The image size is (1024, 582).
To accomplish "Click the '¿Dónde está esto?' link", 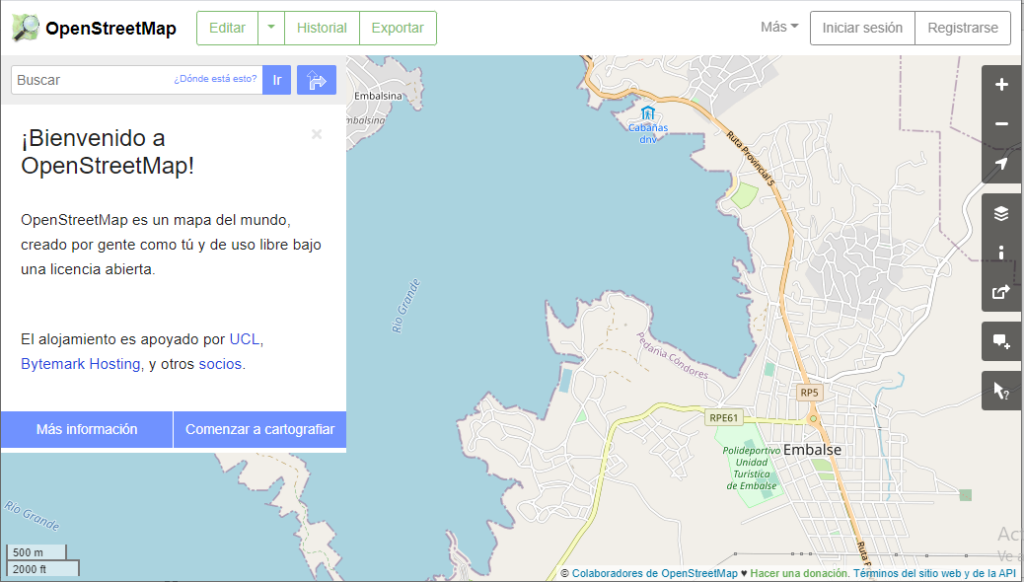I will [215, 79].
